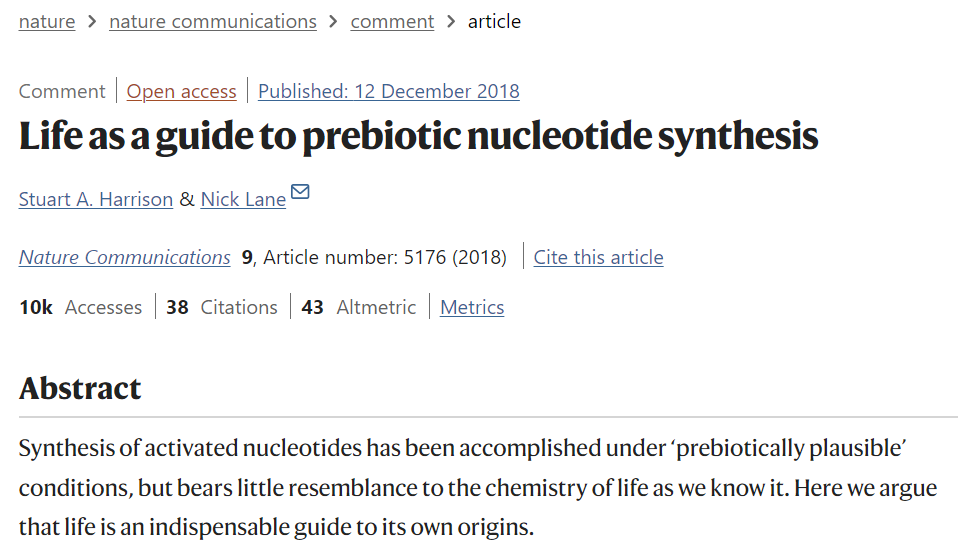Click the chevron right after the "nature" breadcrumb

(92, 21)
